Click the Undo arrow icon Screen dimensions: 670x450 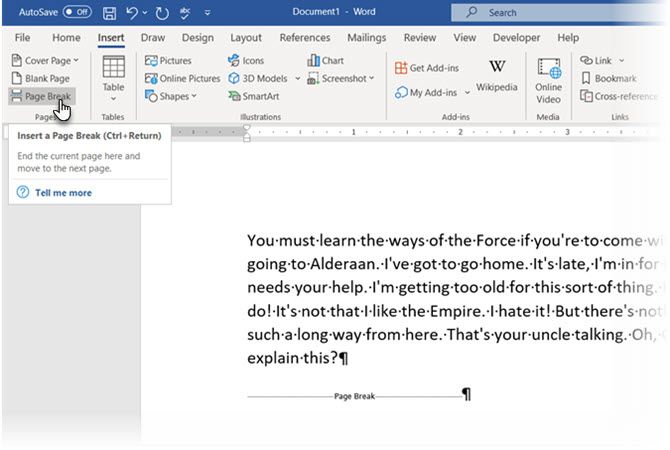click(132, 13)
